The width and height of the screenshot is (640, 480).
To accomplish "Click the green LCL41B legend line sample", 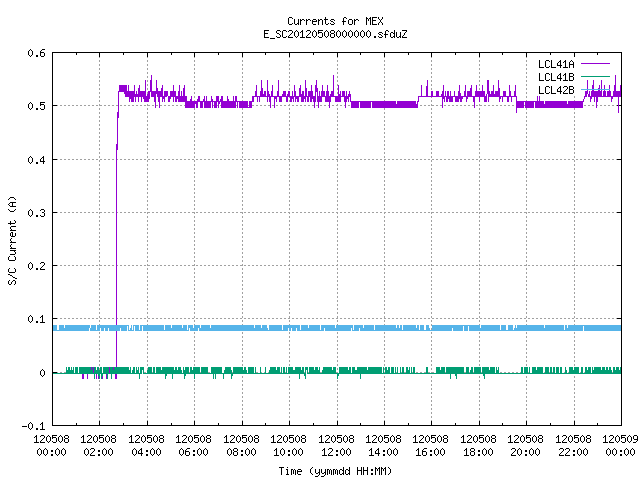I will (x=595, y=77).
